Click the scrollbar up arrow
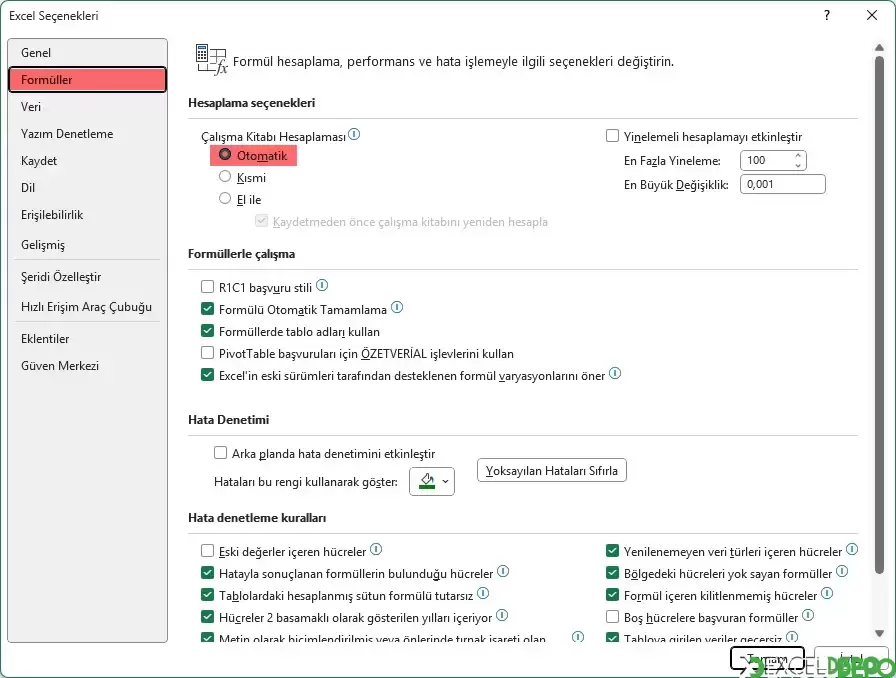This screenshot has height=678, width=896. point(879,47)
